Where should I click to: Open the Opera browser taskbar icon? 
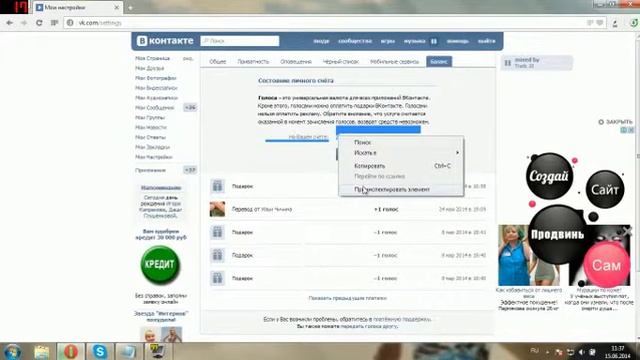[71, 351]
